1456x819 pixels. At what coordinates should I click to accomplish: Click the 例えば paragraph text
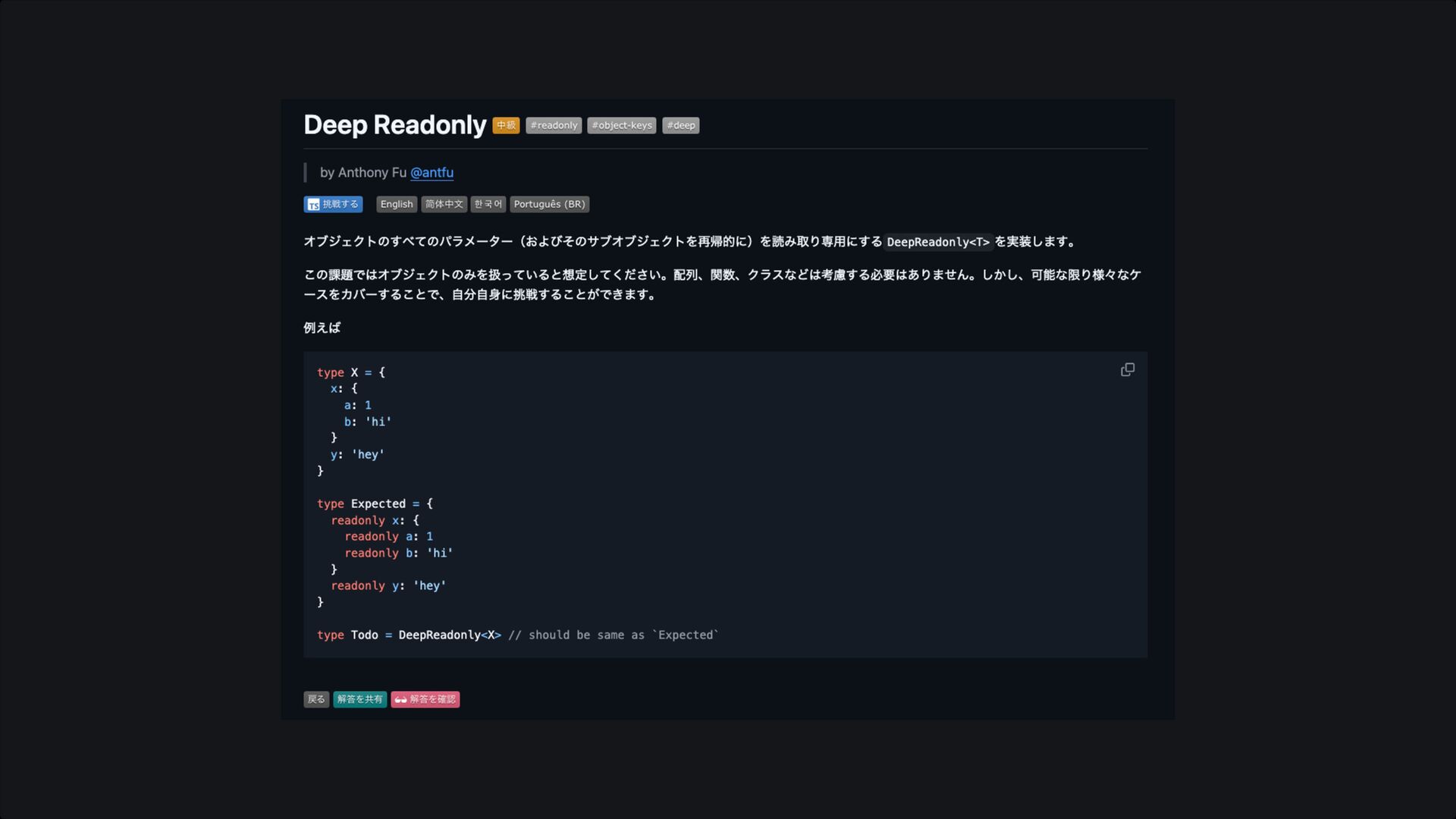point(322,328)
